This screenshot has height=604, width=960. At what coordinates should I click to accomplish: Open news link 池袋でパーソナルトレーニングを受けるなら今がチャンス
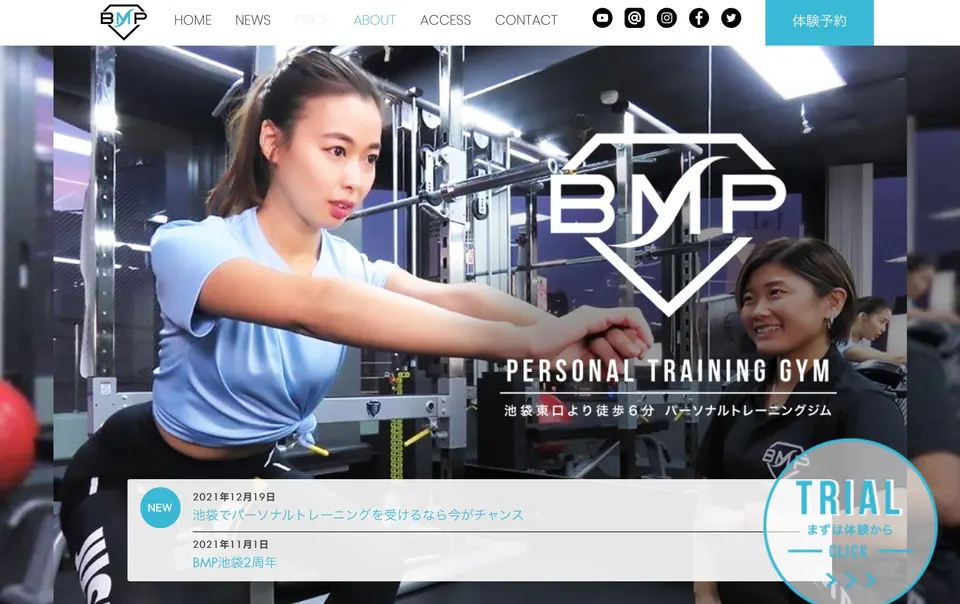(358, 515)
